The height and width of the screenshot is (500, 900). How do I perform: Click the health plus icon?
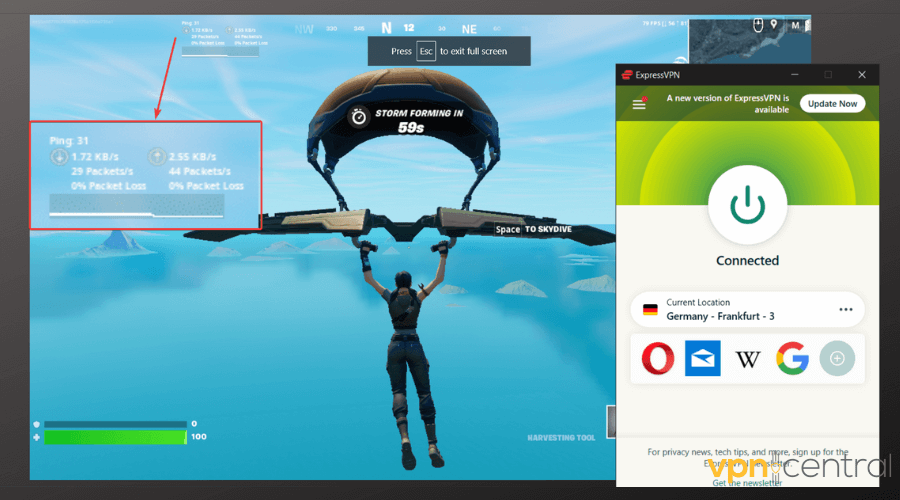[x=37, y=437]
